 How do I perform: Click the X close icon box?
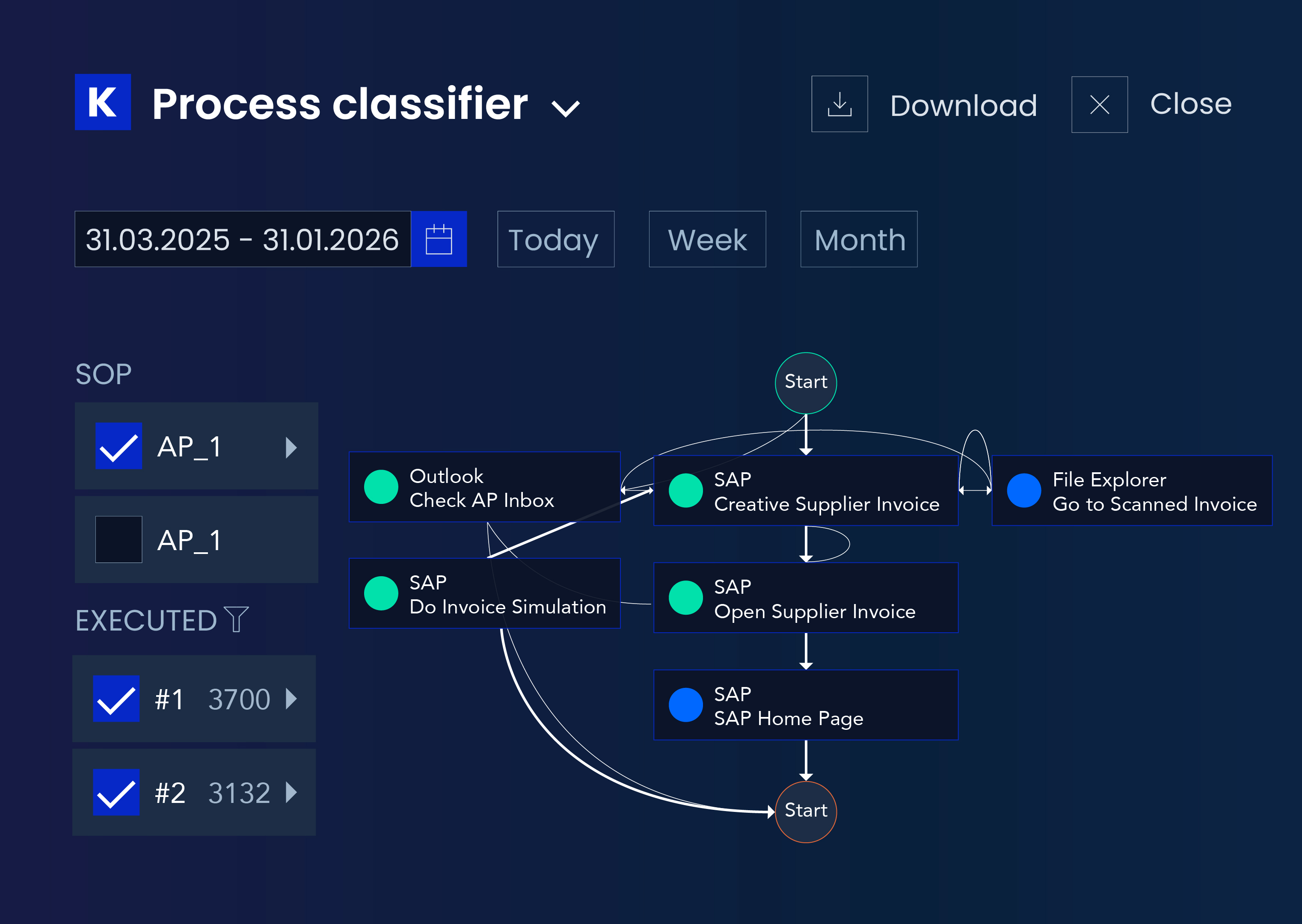click(1100, 105)
